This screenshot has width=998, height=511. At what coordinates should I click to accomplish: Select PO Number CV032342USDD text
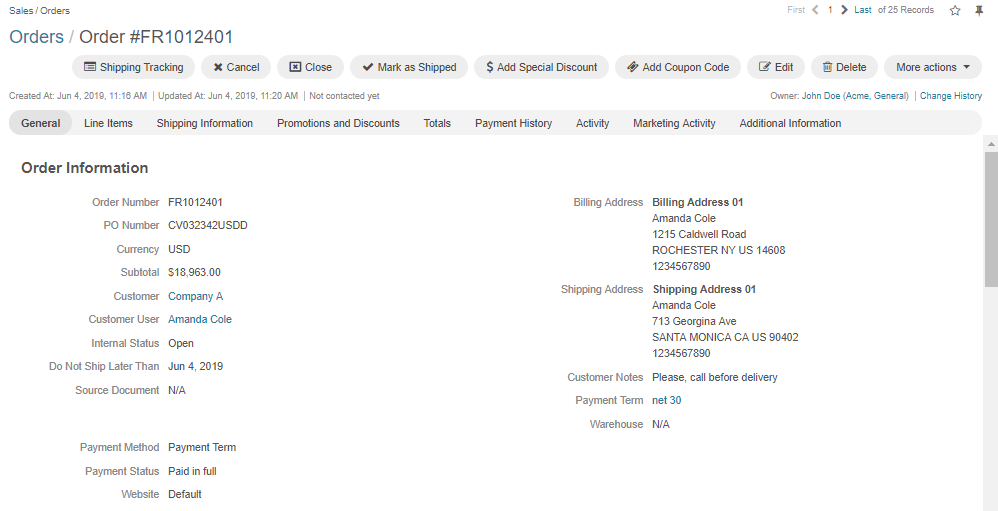coord(208,225)
